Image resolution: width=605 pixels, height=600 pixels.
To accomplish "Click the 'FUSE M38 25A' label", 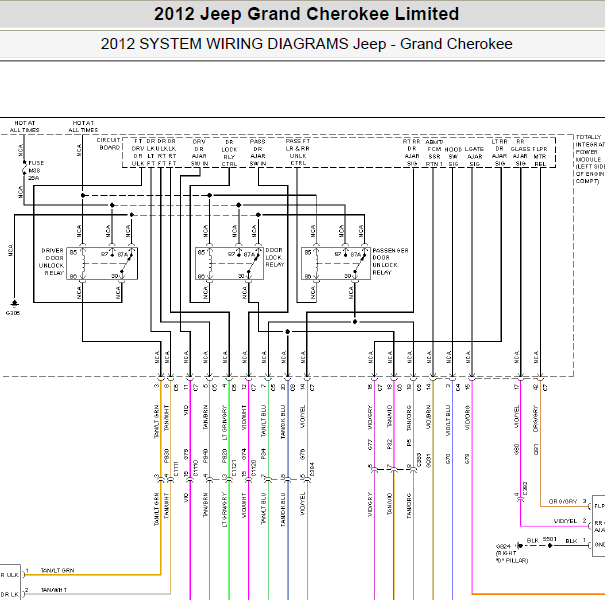I will pos(36,171).
